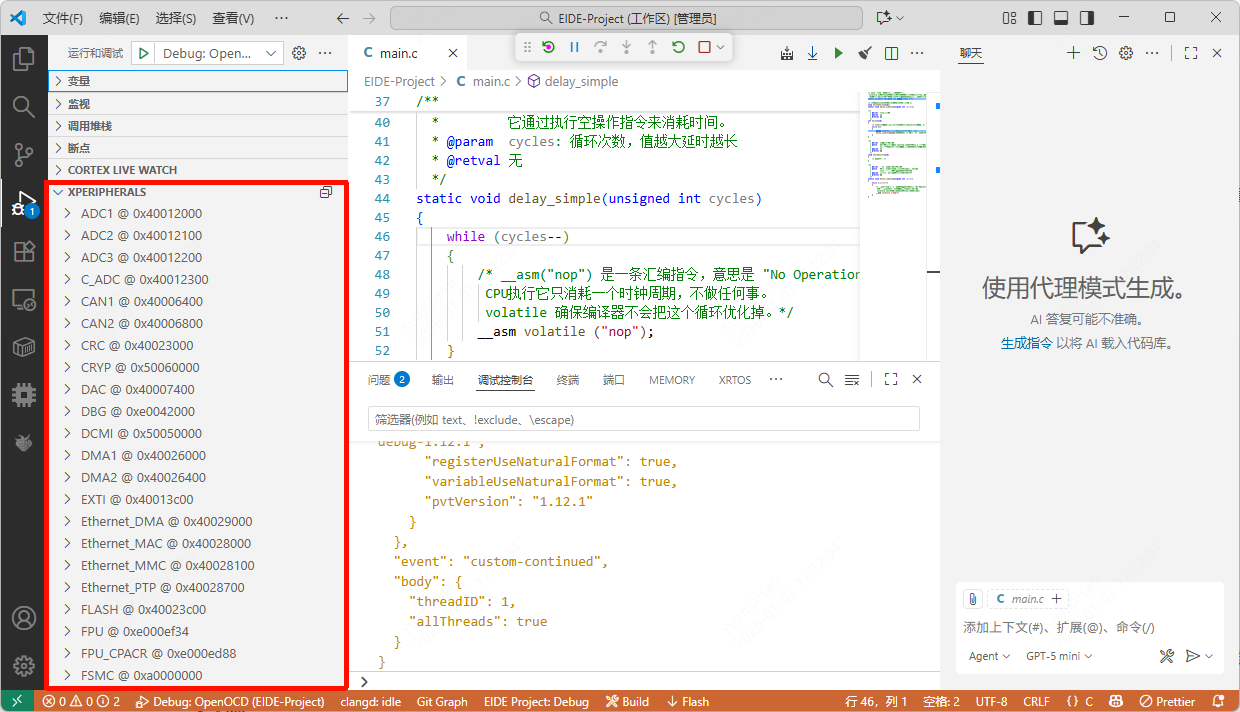Switch to the MEMORY panel tab

tap(671, 380)
